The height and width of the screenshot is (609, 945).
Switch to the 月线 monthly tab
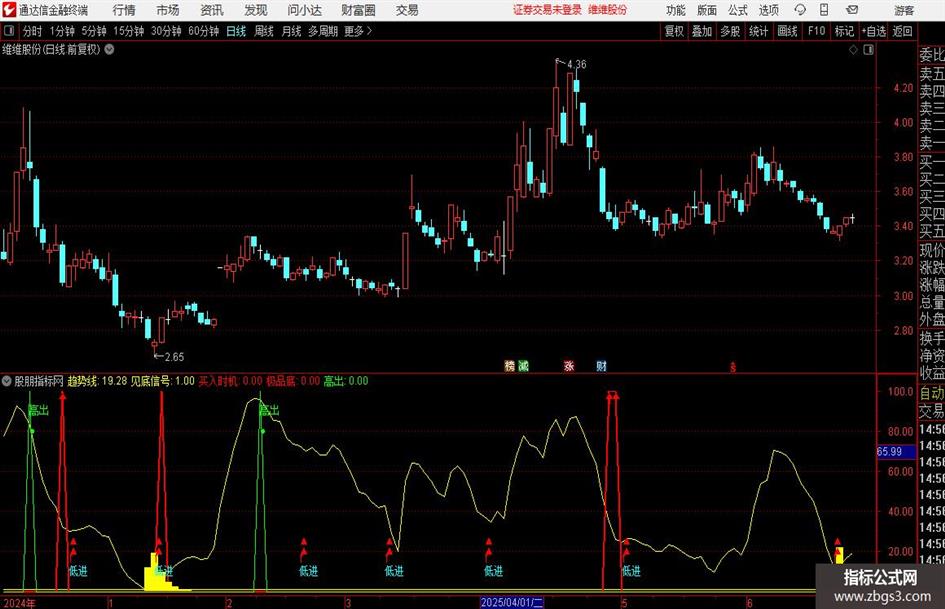(x=292, y=31)
